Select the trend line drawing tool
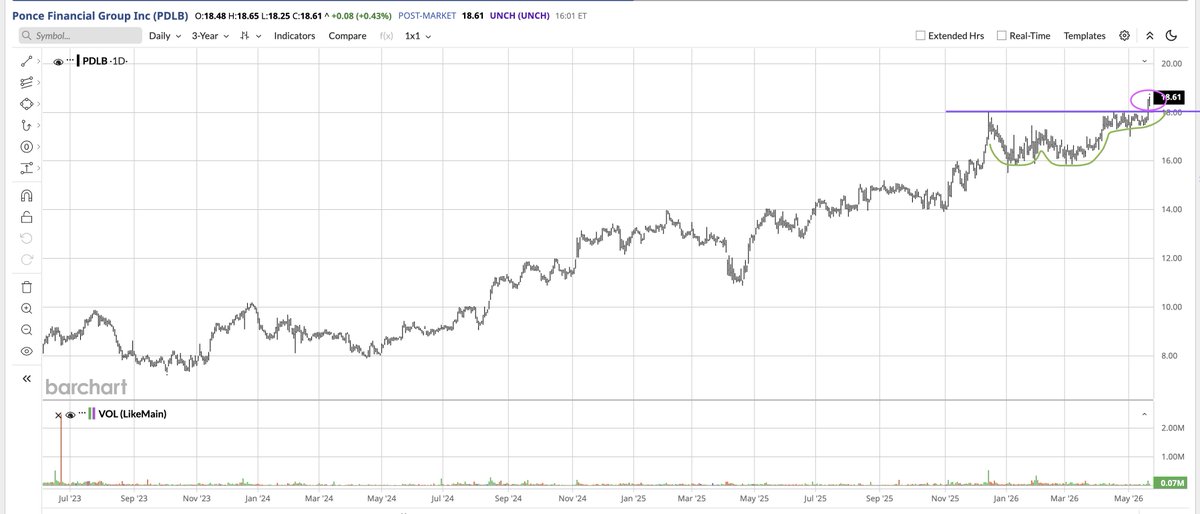This screenshot has width=1200, height=514. 26,62
